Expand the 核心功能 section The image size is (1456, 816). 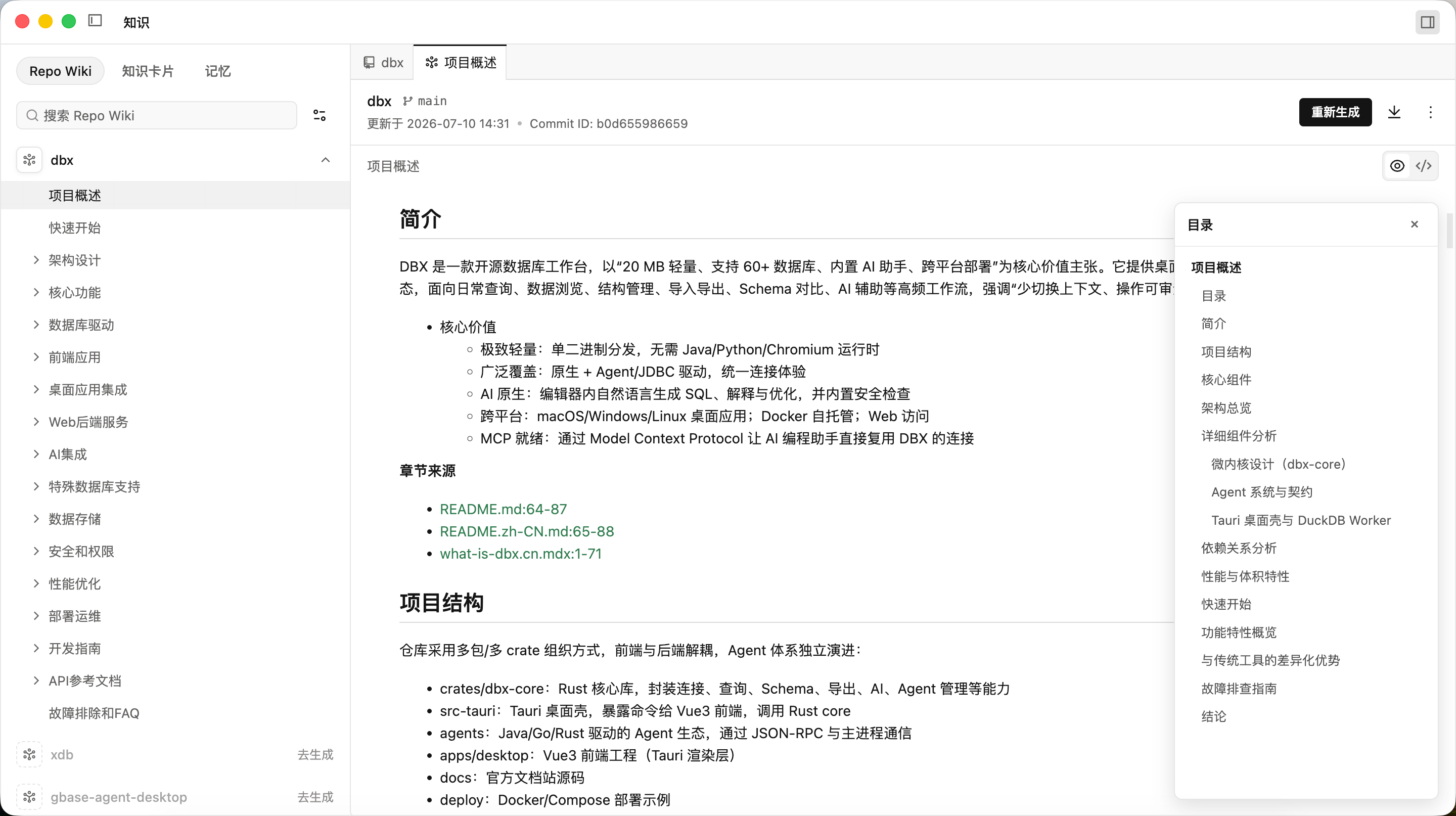pos(36,292)
